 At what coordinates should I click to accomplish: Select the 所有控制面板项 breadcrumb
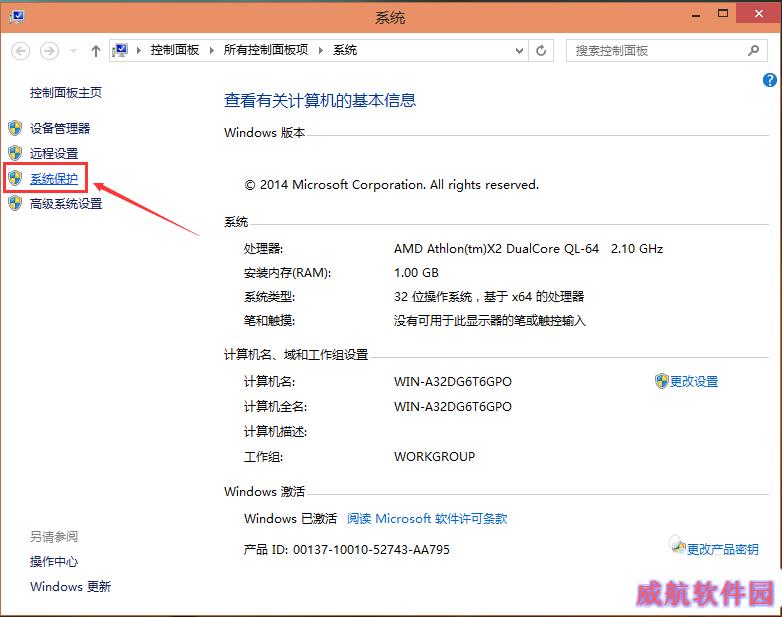(x=265, y=50)
